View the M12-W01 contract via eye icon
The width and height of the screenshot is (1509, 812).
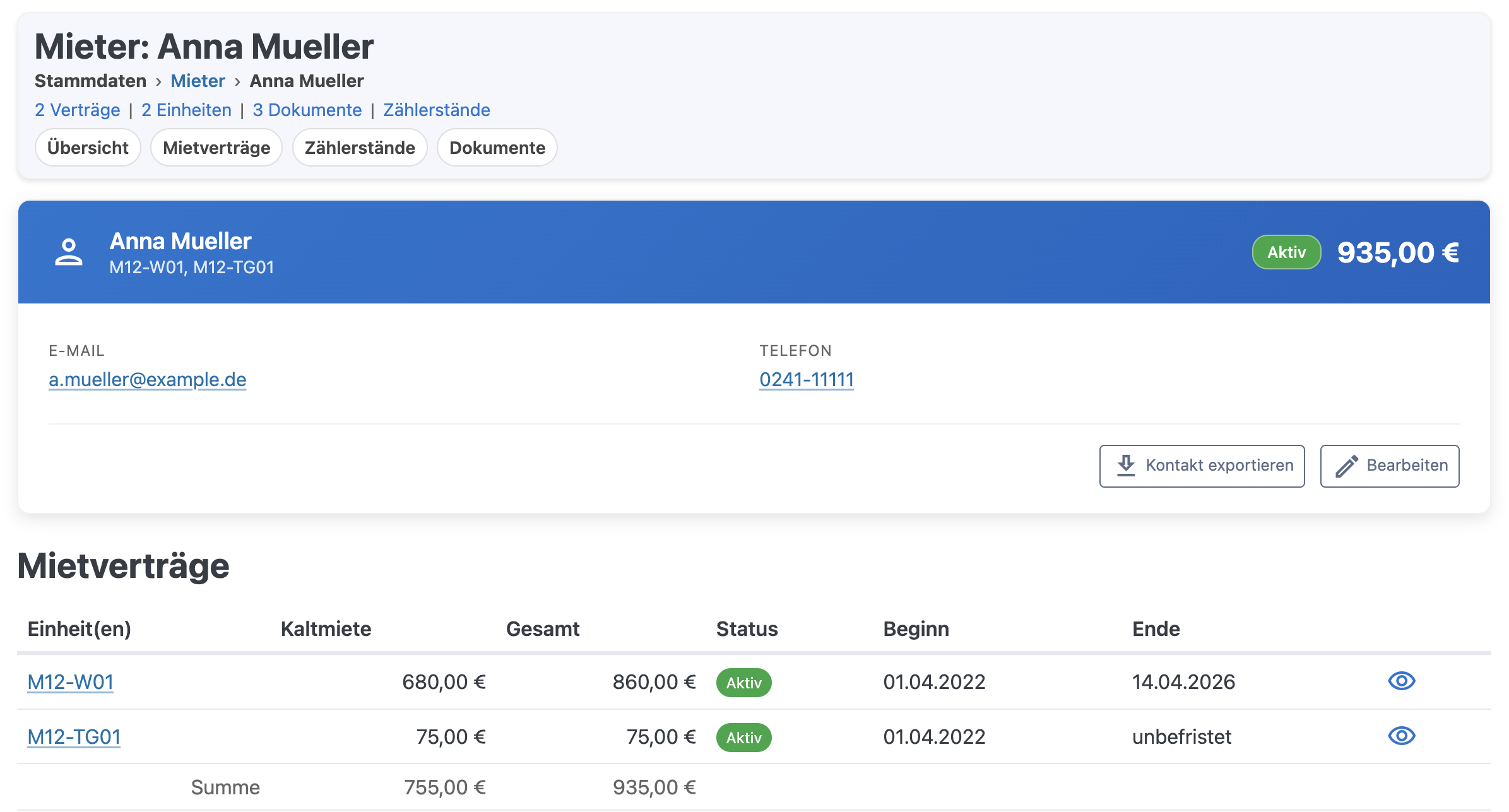point(1401,681)
